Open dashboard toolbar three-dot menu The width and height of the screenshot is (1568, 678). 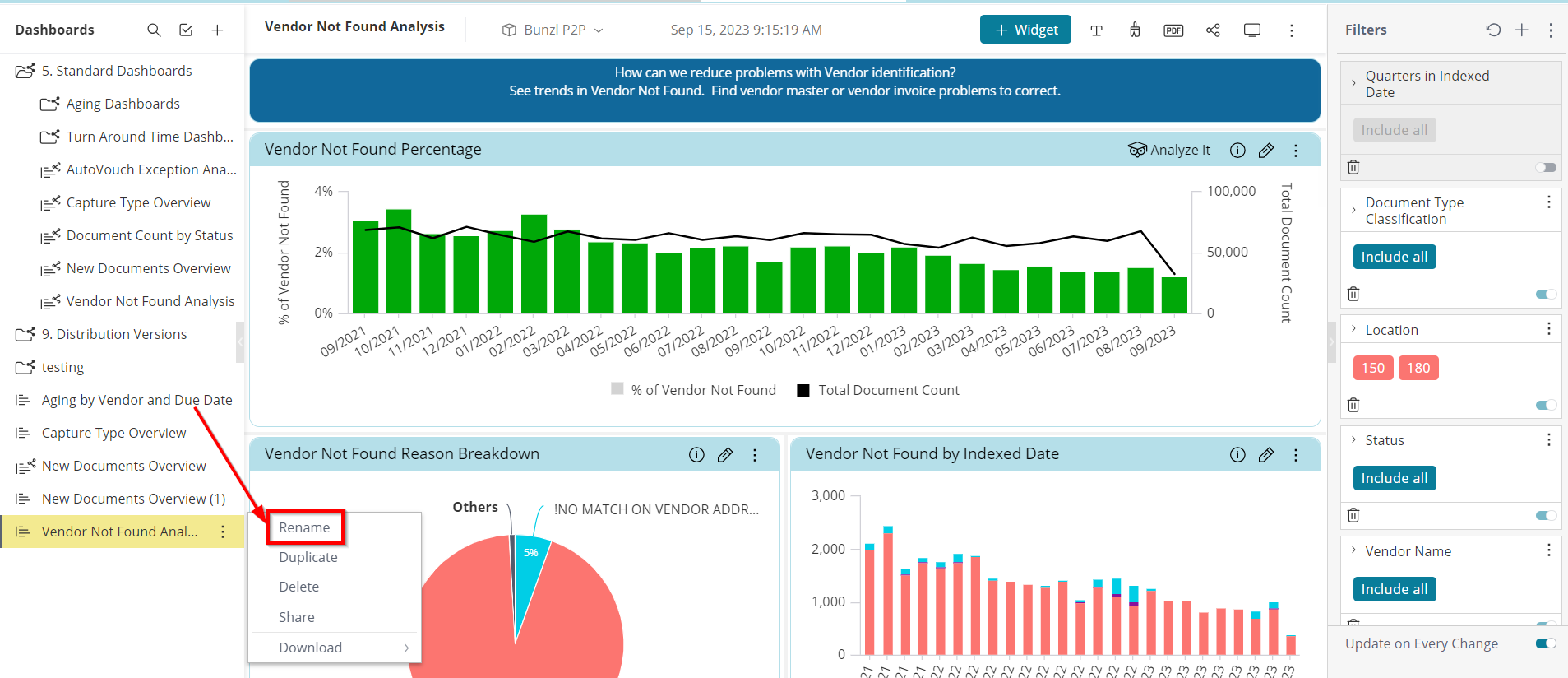1292,30
